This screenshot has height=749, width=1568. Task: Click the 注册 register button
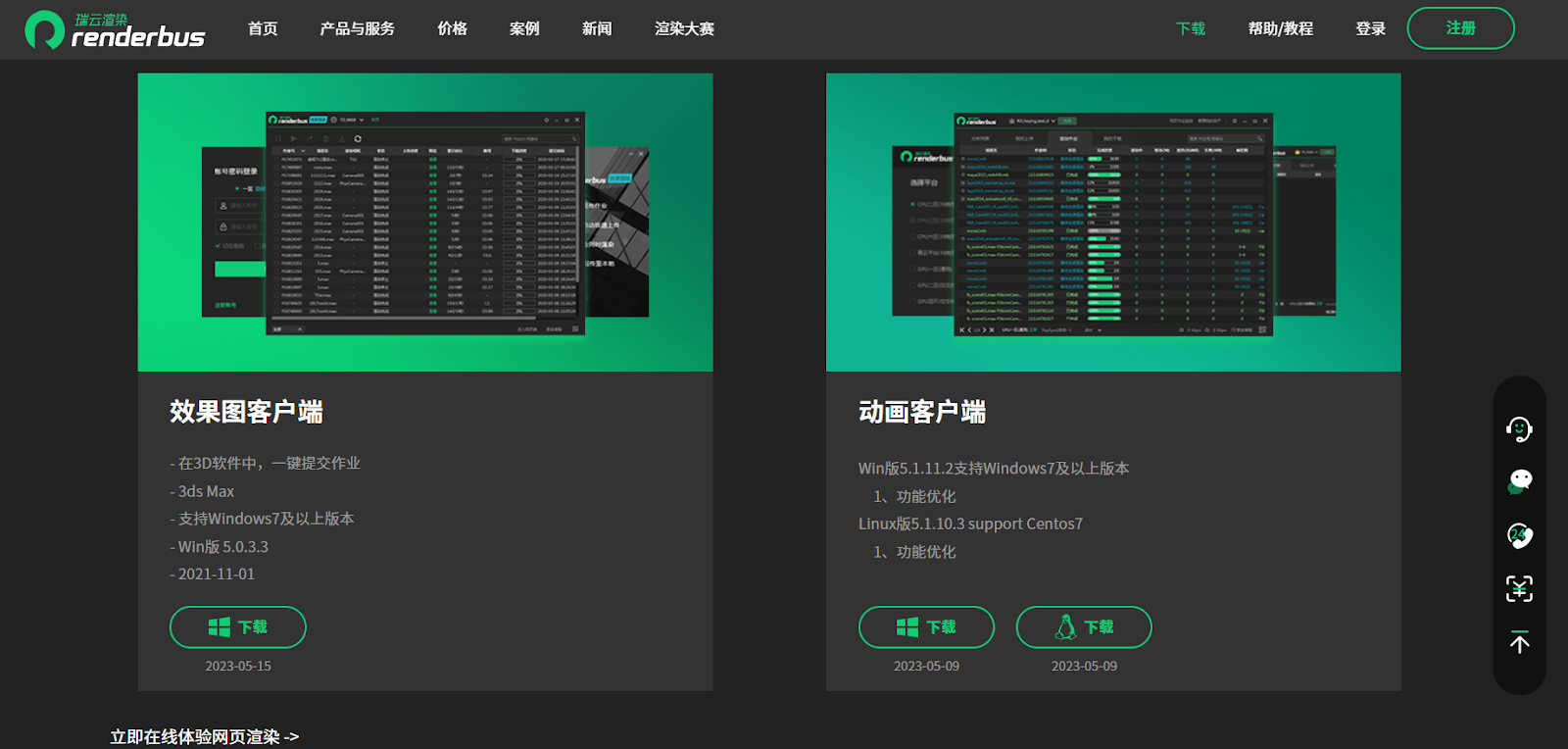point(1460,28)
